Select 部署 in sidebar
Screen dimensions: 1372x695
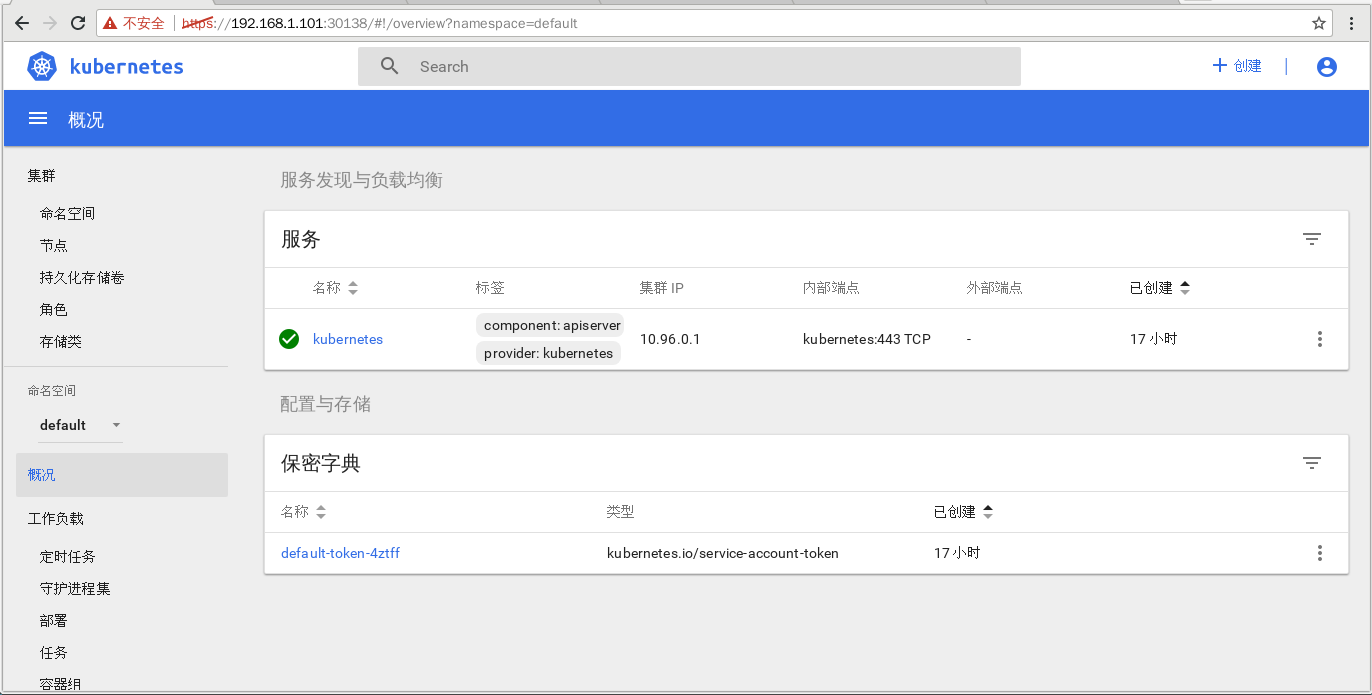(x=54, y=620)
